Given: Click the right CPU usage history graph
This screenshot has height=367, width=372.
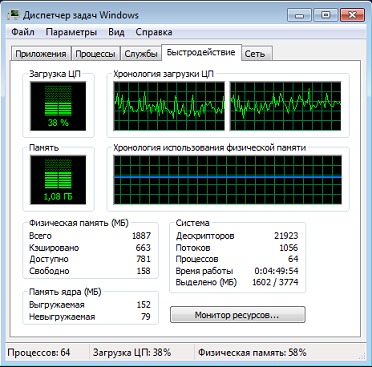Looking at the screenshot, I should (x=286, y=106).
